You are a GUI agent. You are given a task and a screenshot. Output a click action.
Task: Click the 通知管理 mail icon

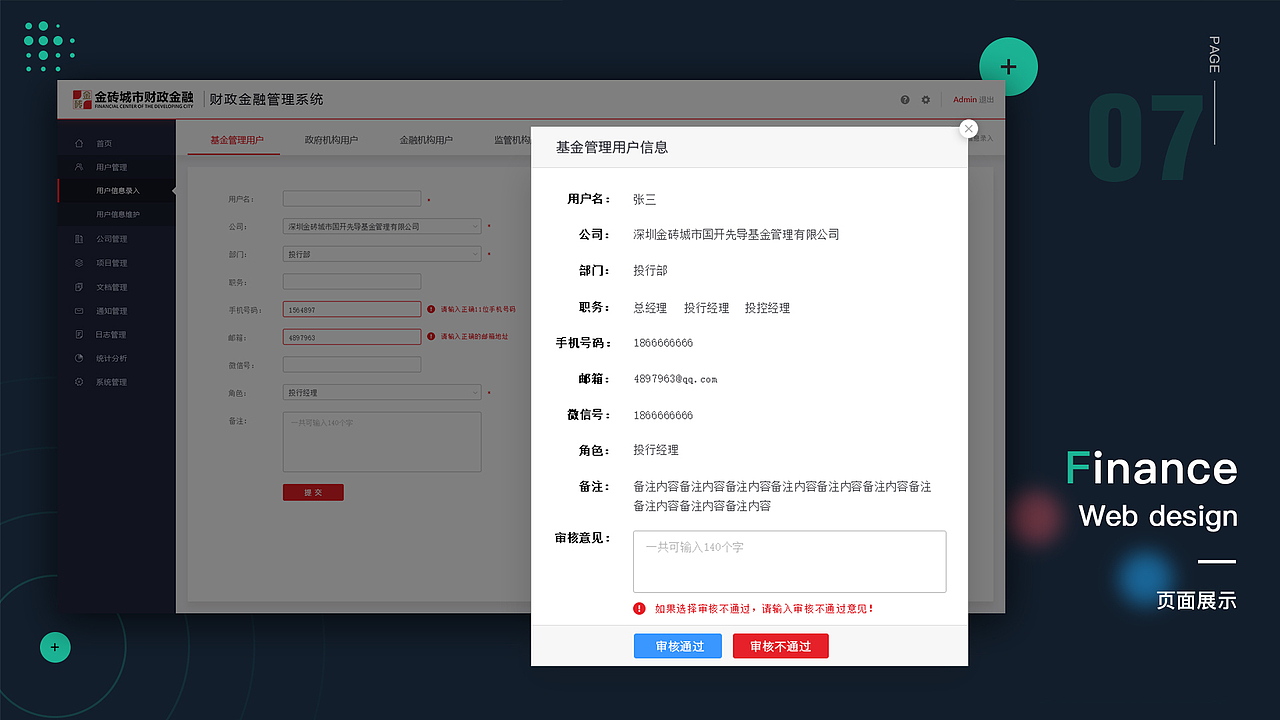pos(79,311)
